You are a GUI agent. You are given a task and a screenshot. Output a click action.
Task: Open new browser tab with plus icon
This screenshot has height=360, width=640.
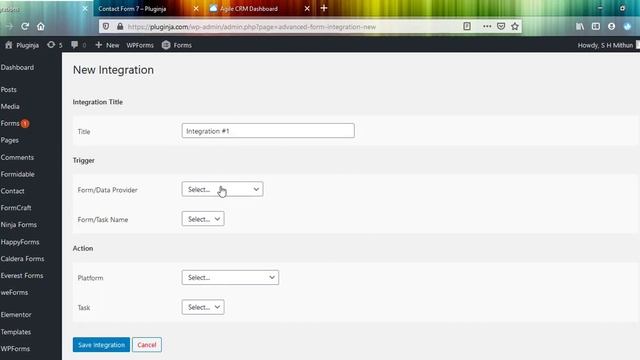coord(324,8)
